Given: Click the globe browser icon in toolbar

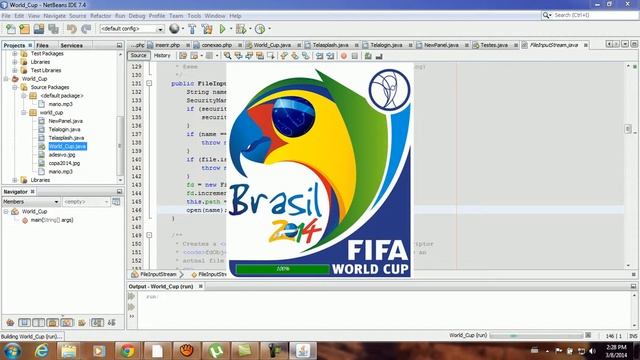Looking at the screenshot, I should coord(174,29).
